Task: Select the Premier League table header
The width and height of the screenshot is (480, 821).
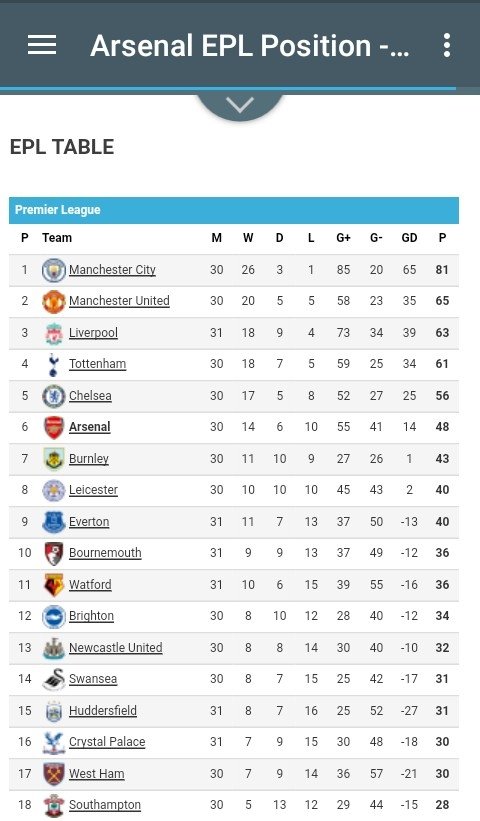Action: tap(234, 210)
